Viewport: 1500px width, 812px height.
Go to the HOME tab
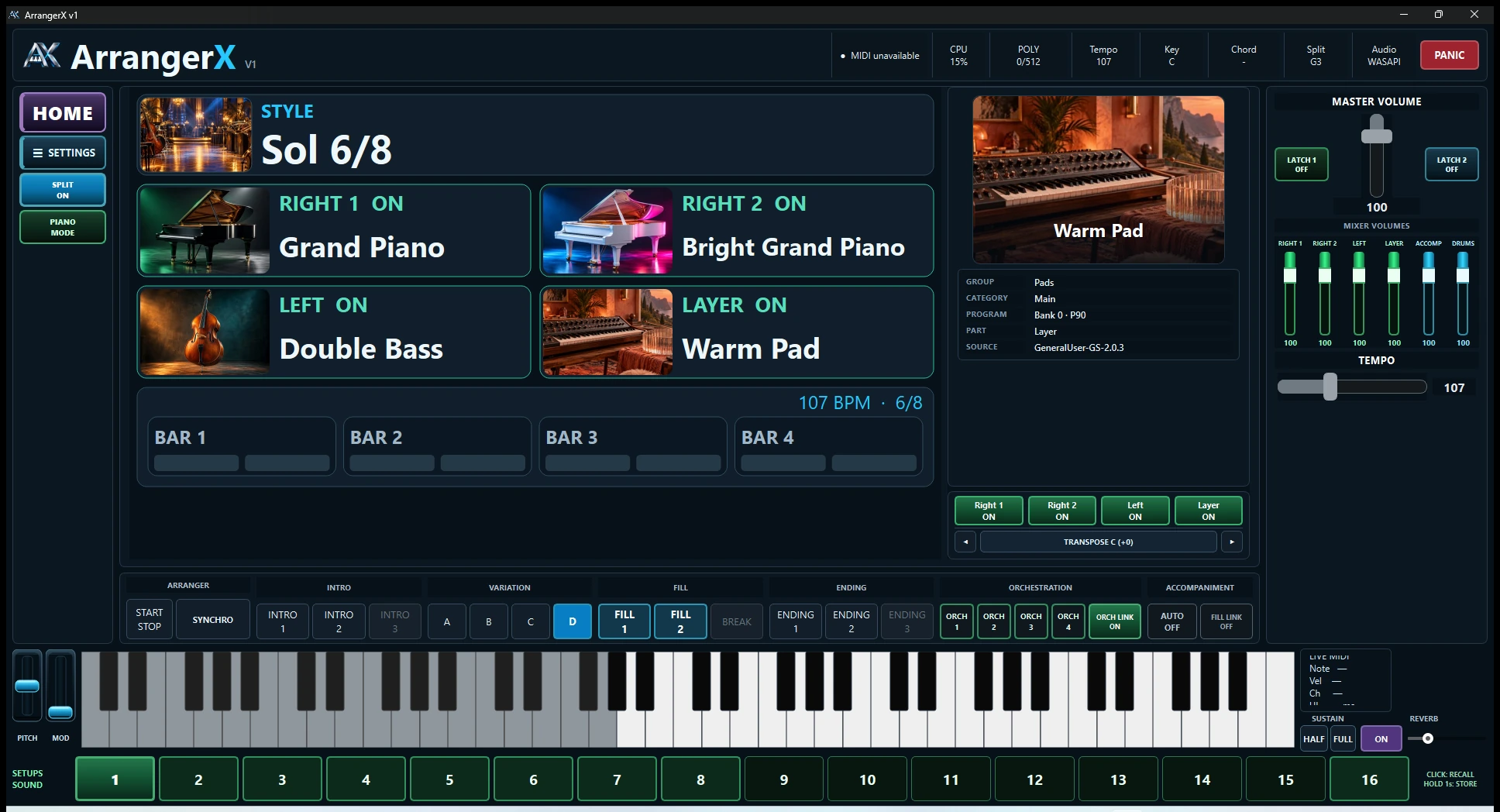point(63,113)
